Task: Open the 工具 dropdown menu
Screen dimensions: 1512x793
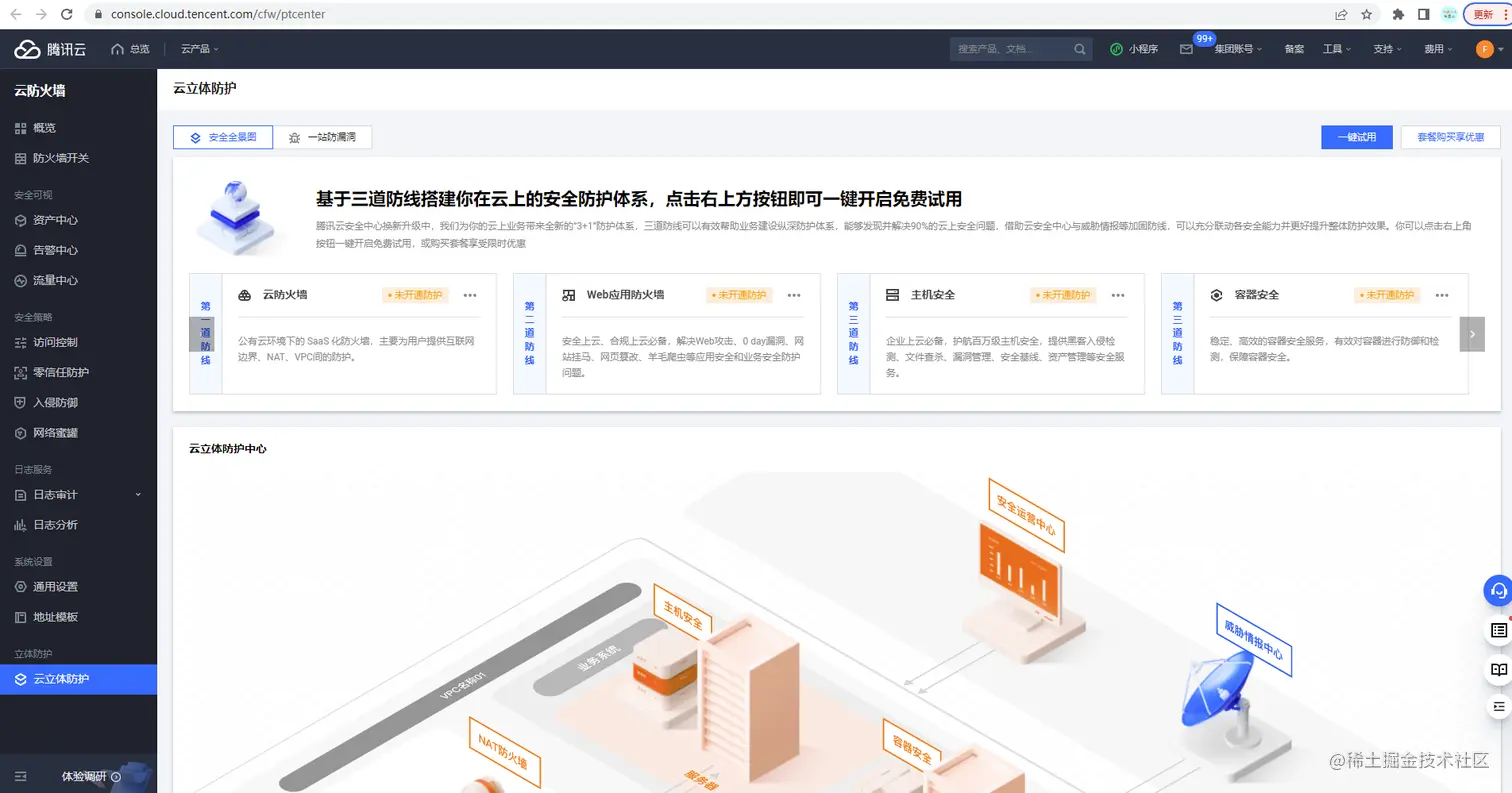Action: click(x=1337, y=49)
